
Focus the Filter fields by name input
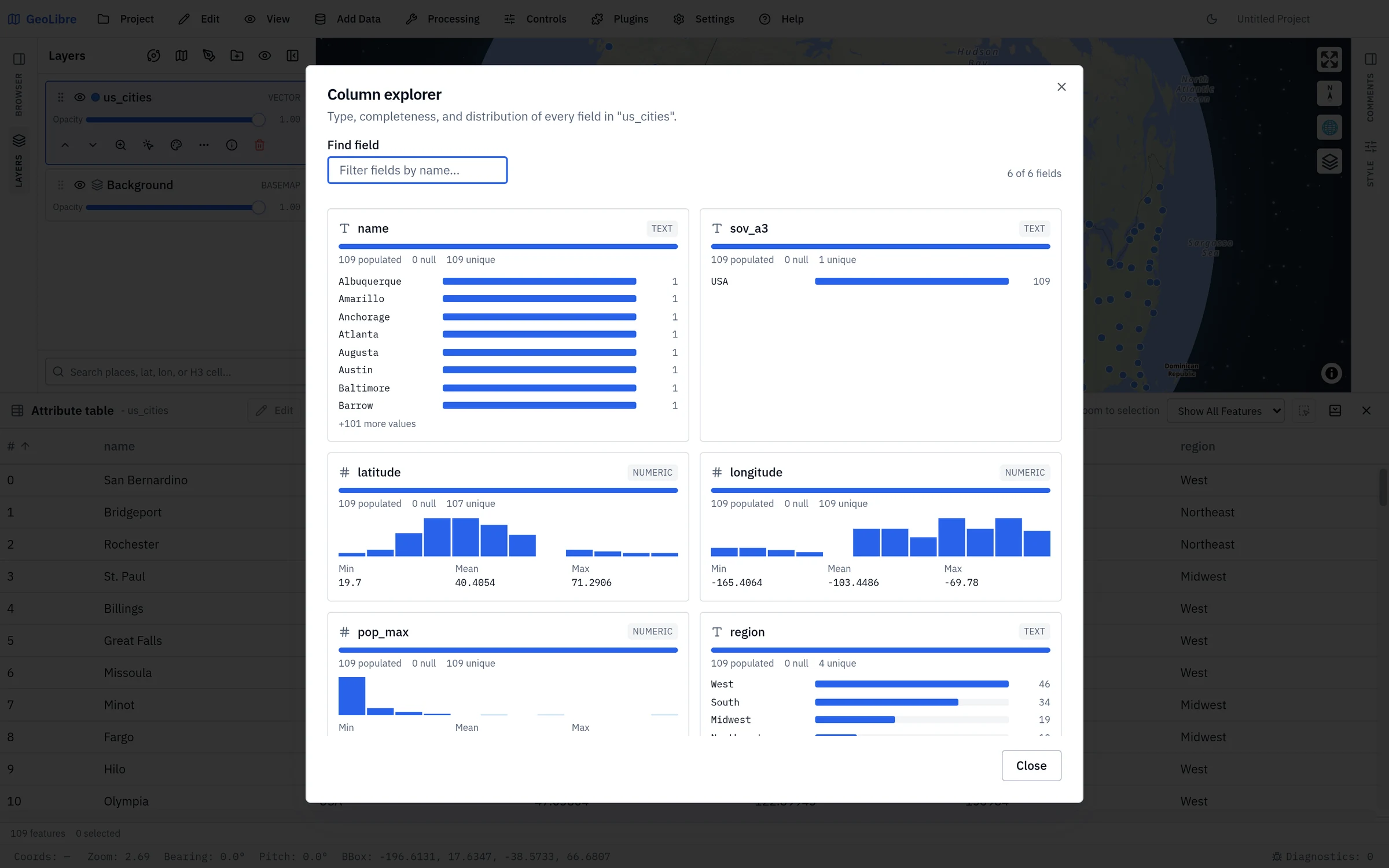point(417,170)
